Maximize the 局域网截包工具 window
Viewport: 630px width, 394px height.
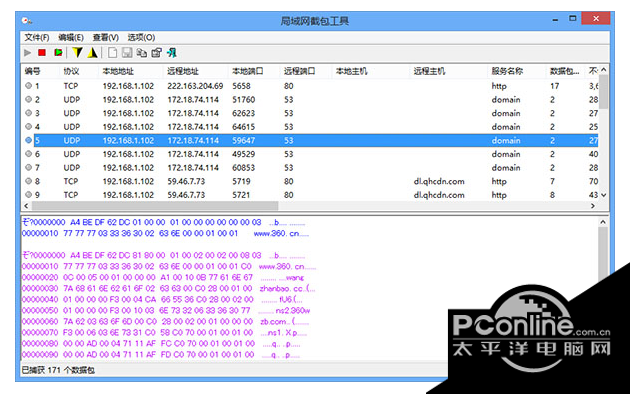tap(573, 18)
